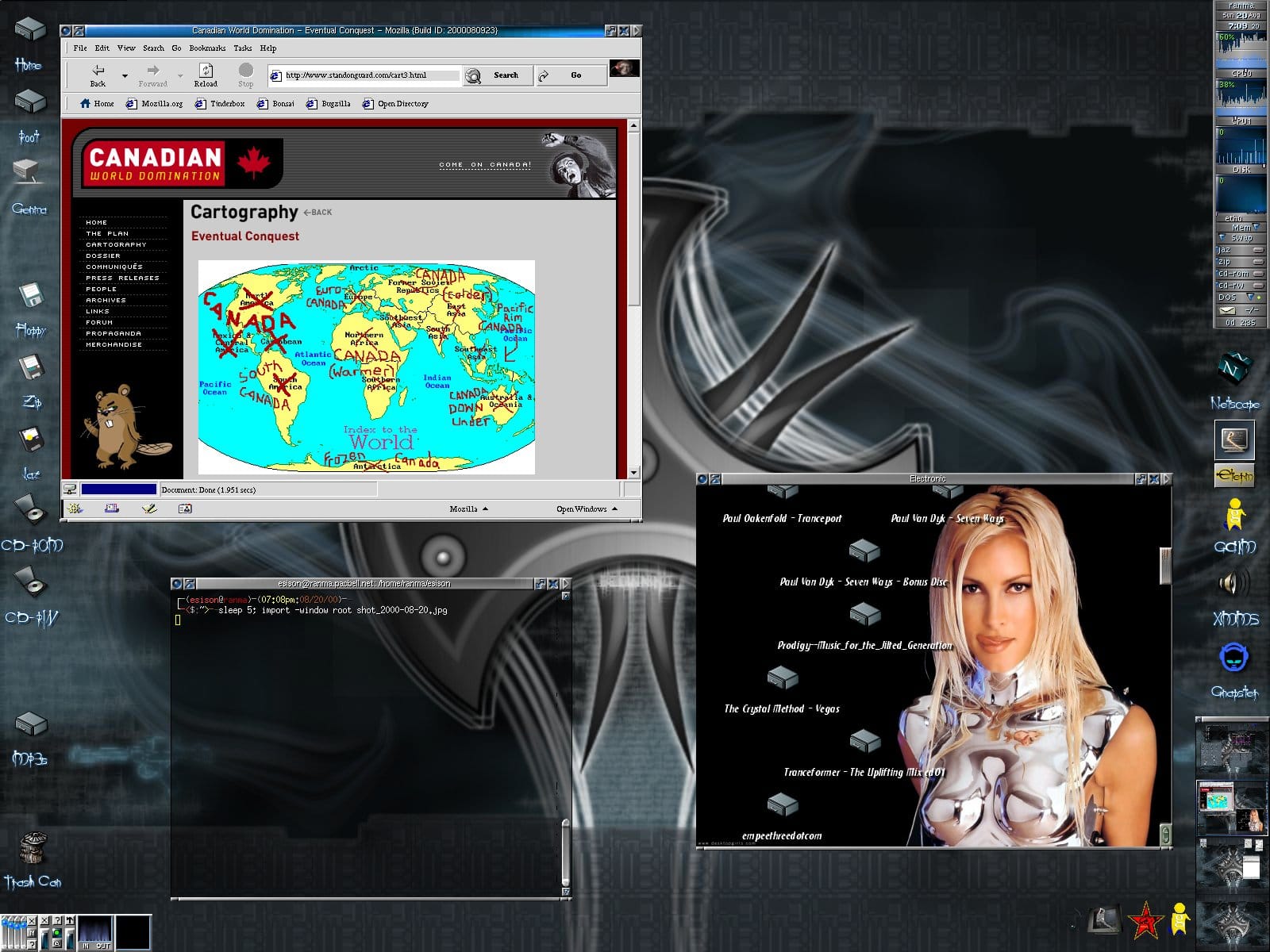Open the Bookmarks menu in Mozilla
The width and height of the screenshot is (1270, 952).
pyautogui.click(x=207, y=48)
